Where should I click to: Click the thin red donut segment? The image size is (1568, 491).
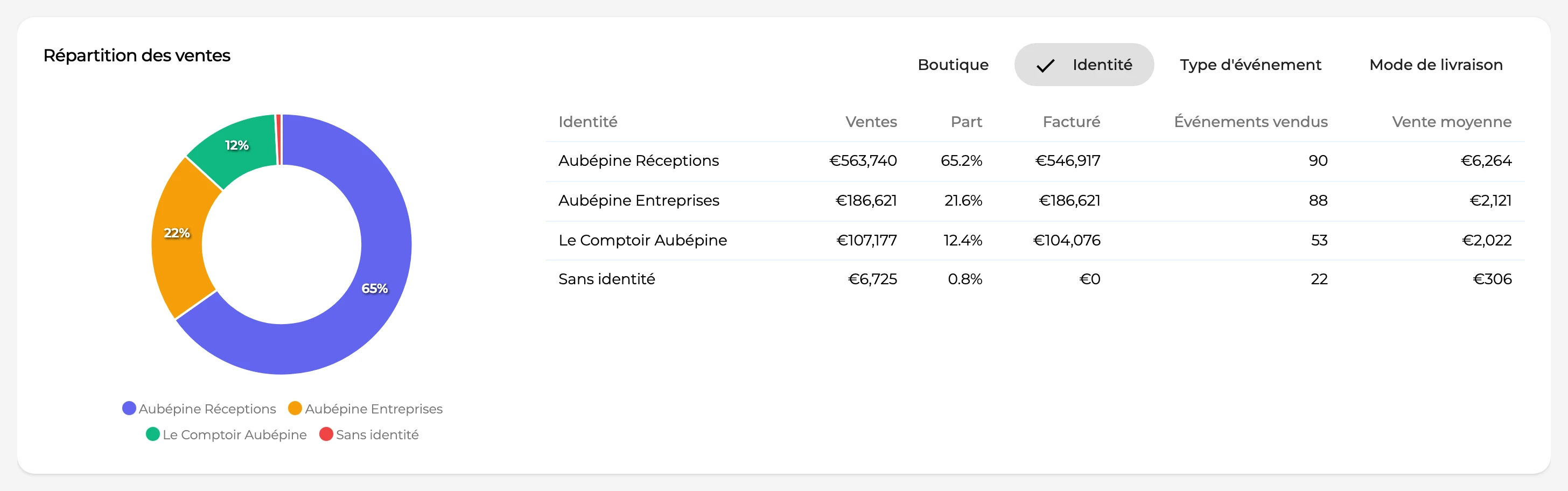(x=279, y=139)
